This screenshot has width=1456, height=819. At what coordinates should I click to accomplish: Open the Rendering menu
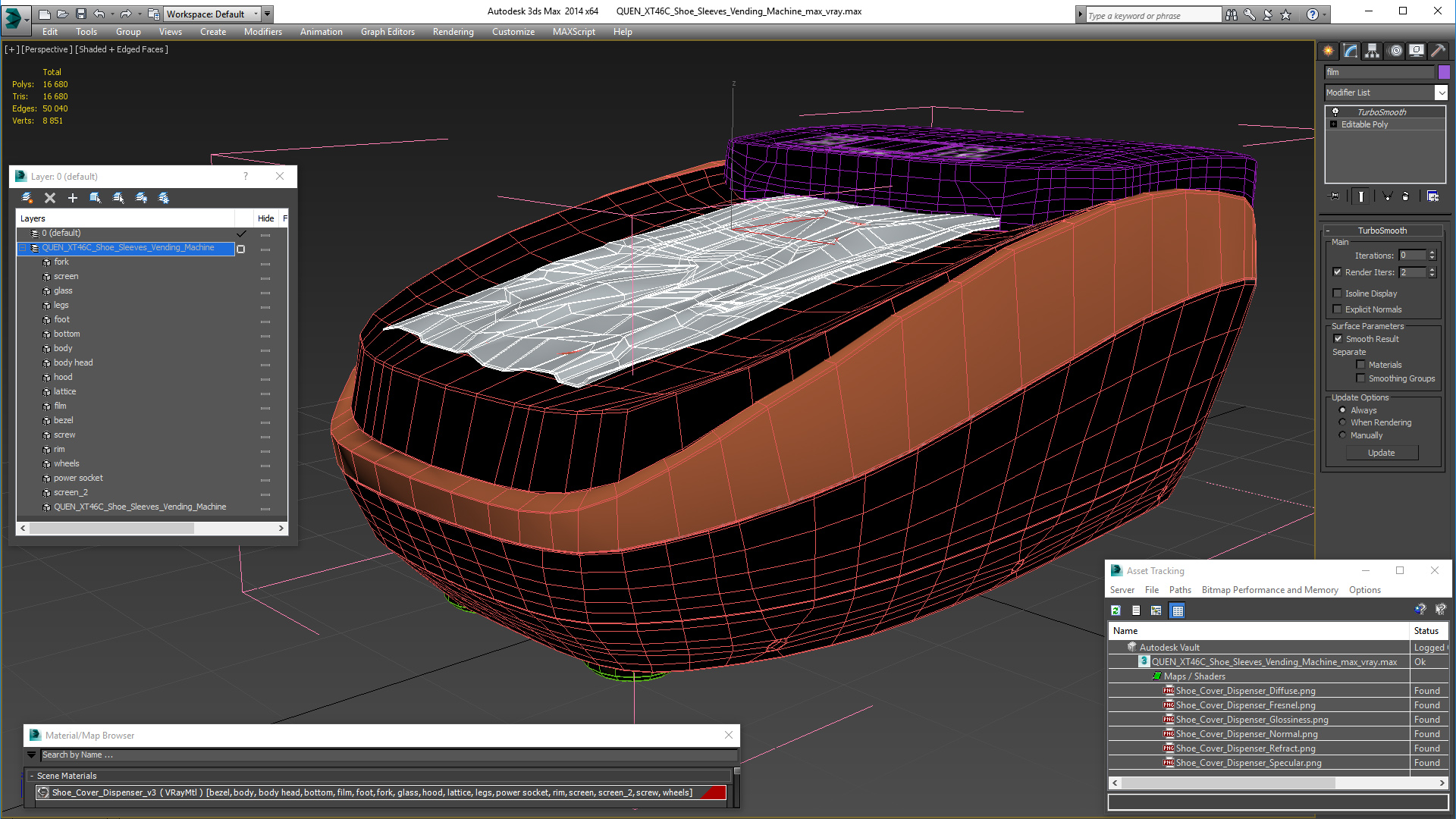(453, 32)
